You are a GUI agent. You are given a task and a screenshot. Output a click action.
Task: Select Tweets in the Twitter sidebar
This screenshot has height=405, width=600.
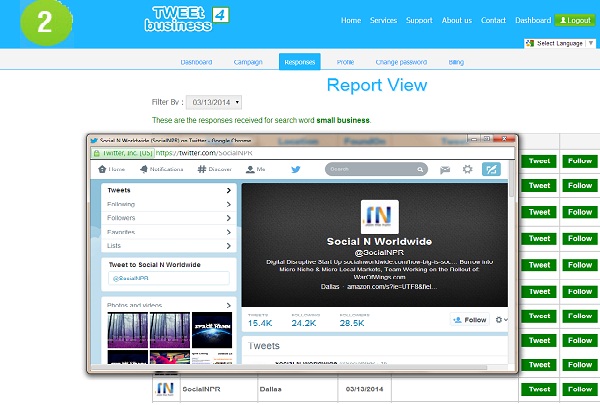(x=169, y=190)
